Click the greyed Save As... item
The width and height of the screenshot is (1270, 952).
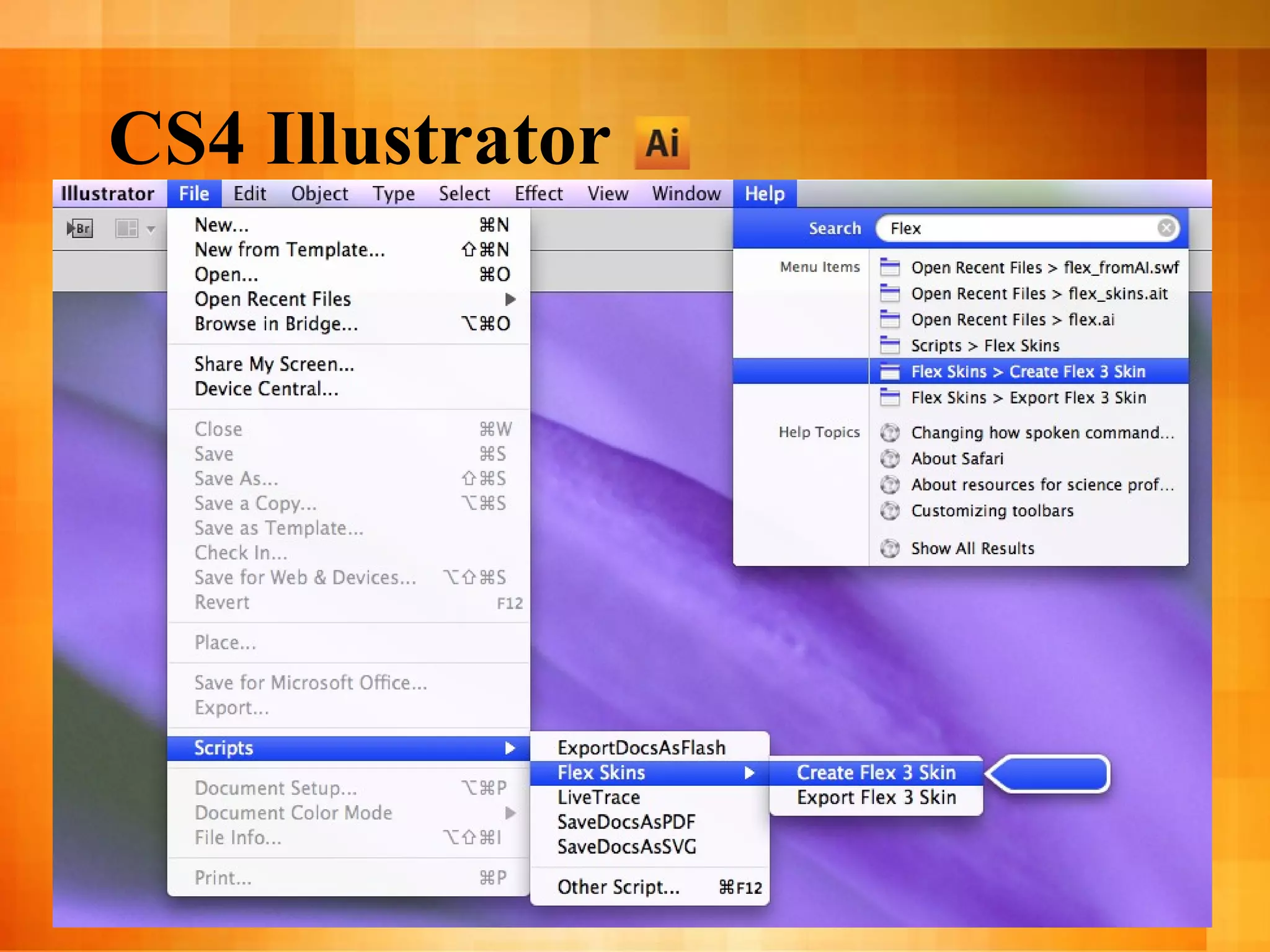click(x=349, y=478)
